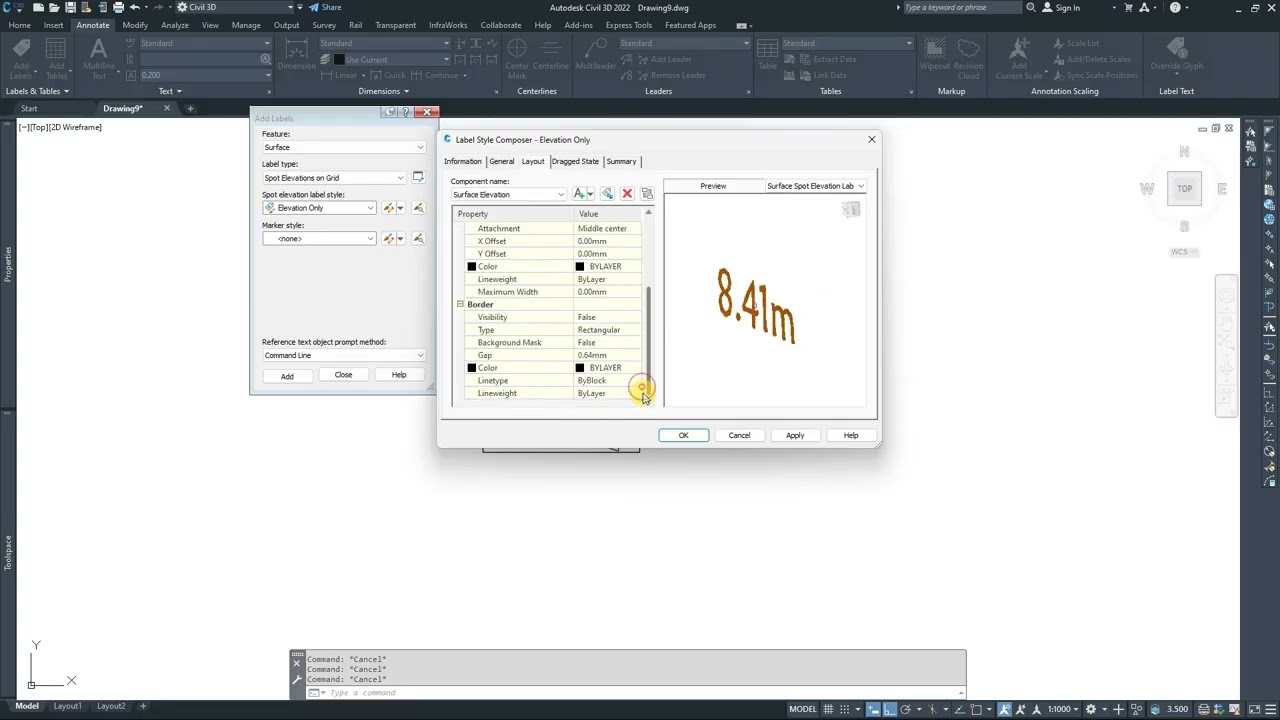Click the copy component icon beside Component name
Image resolution: width=1280 pixels, height=720 pixels.
[607, 194]
